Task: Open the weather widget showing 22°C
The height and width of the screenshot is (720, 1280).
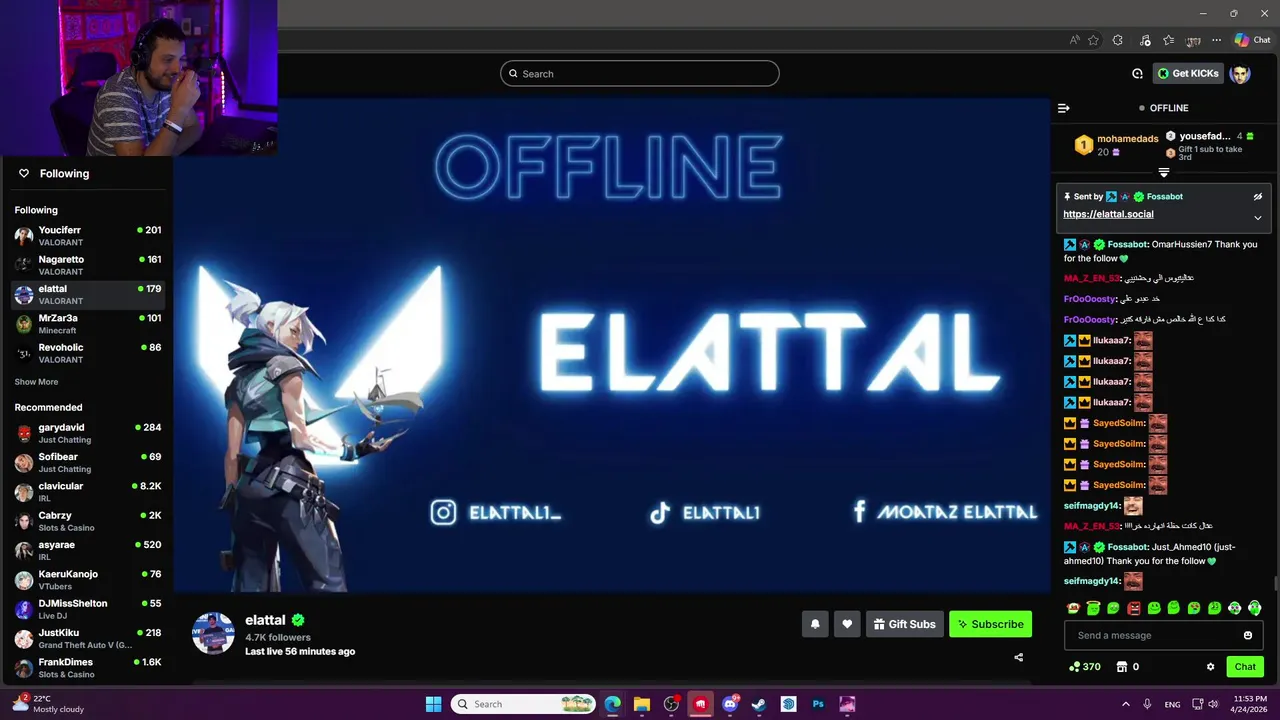Action: tap(47, 704)
